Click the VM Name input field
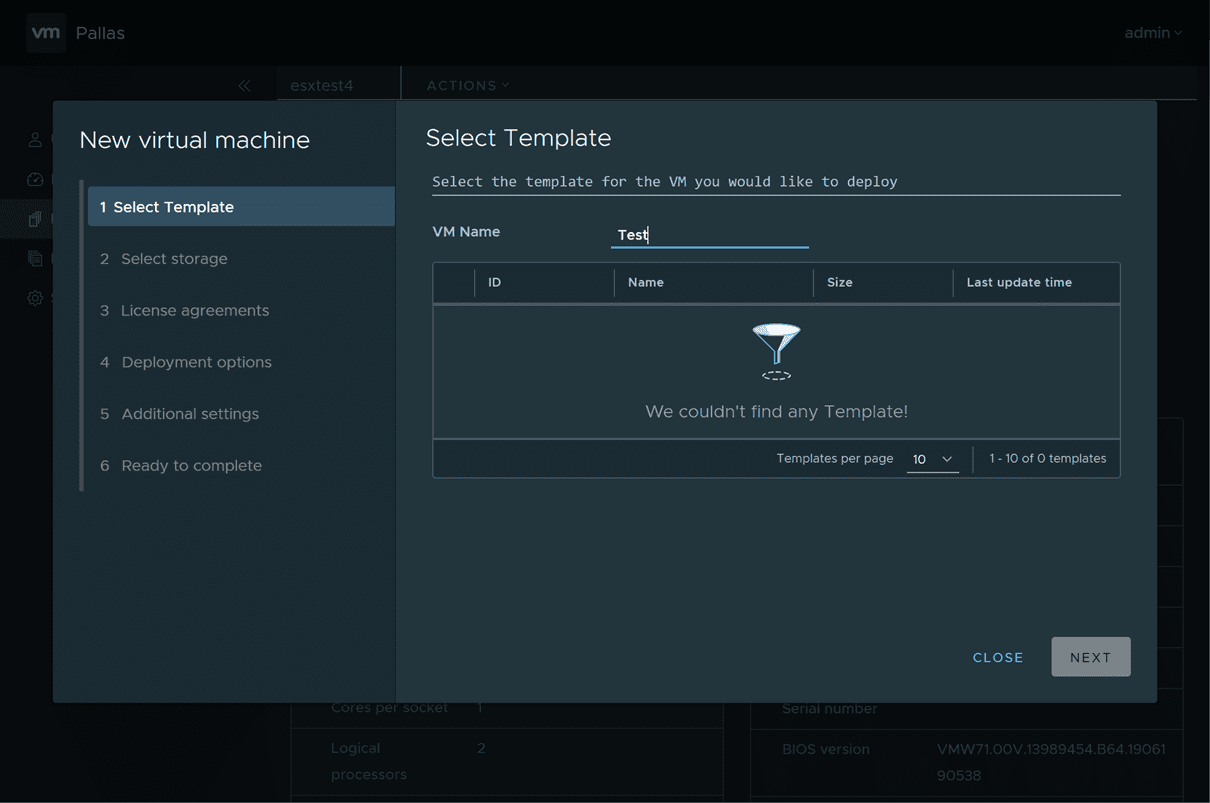 pos(709,235)
